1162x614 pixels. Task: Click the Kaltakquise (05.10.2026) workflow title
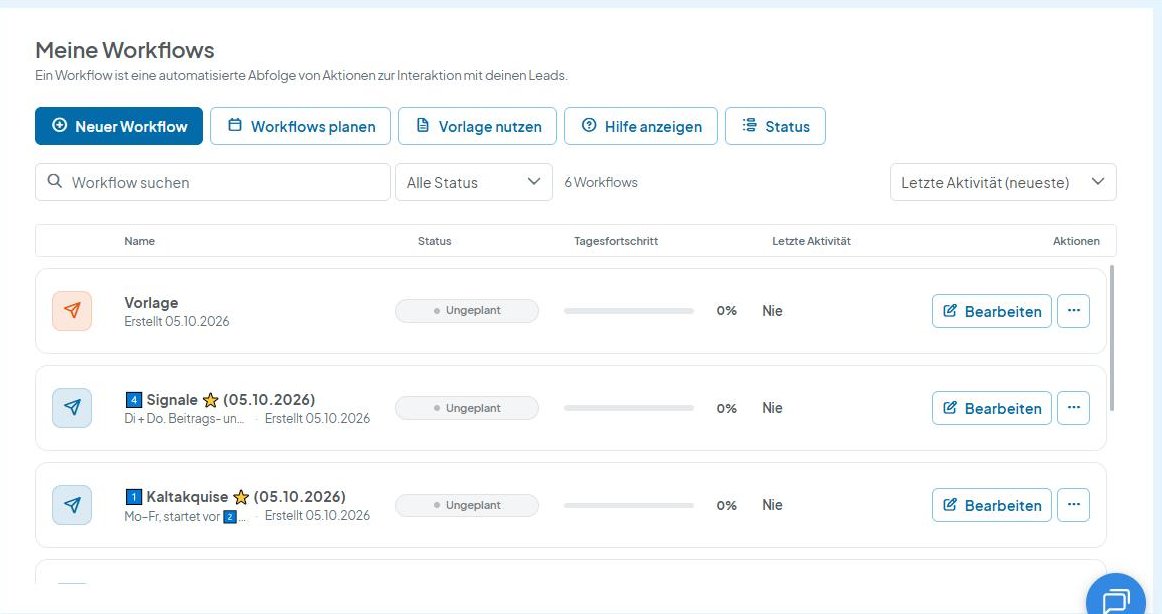click(235, 497)
